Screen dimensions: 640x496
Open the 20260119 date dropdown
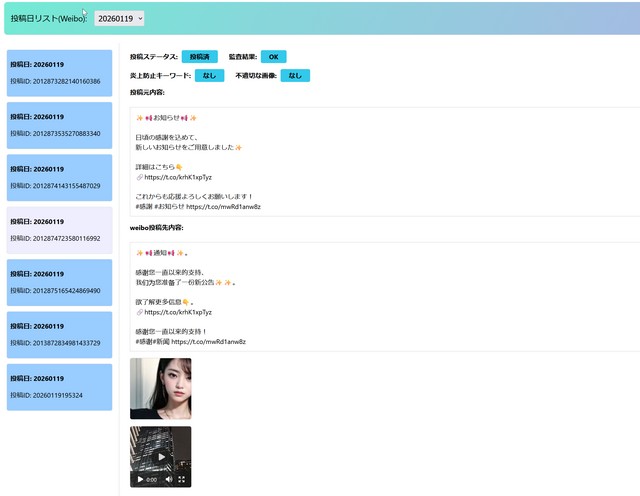119,19
